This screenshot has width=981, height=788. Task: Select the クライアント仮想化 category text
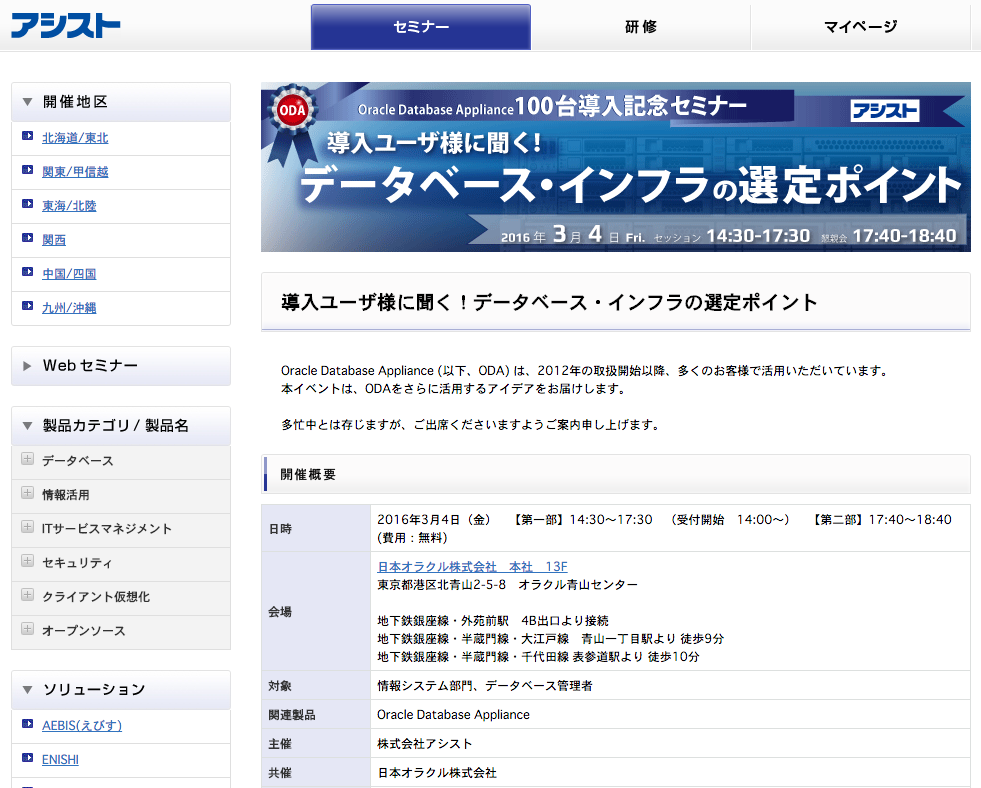pyautogui.click(x=96, y=597)
